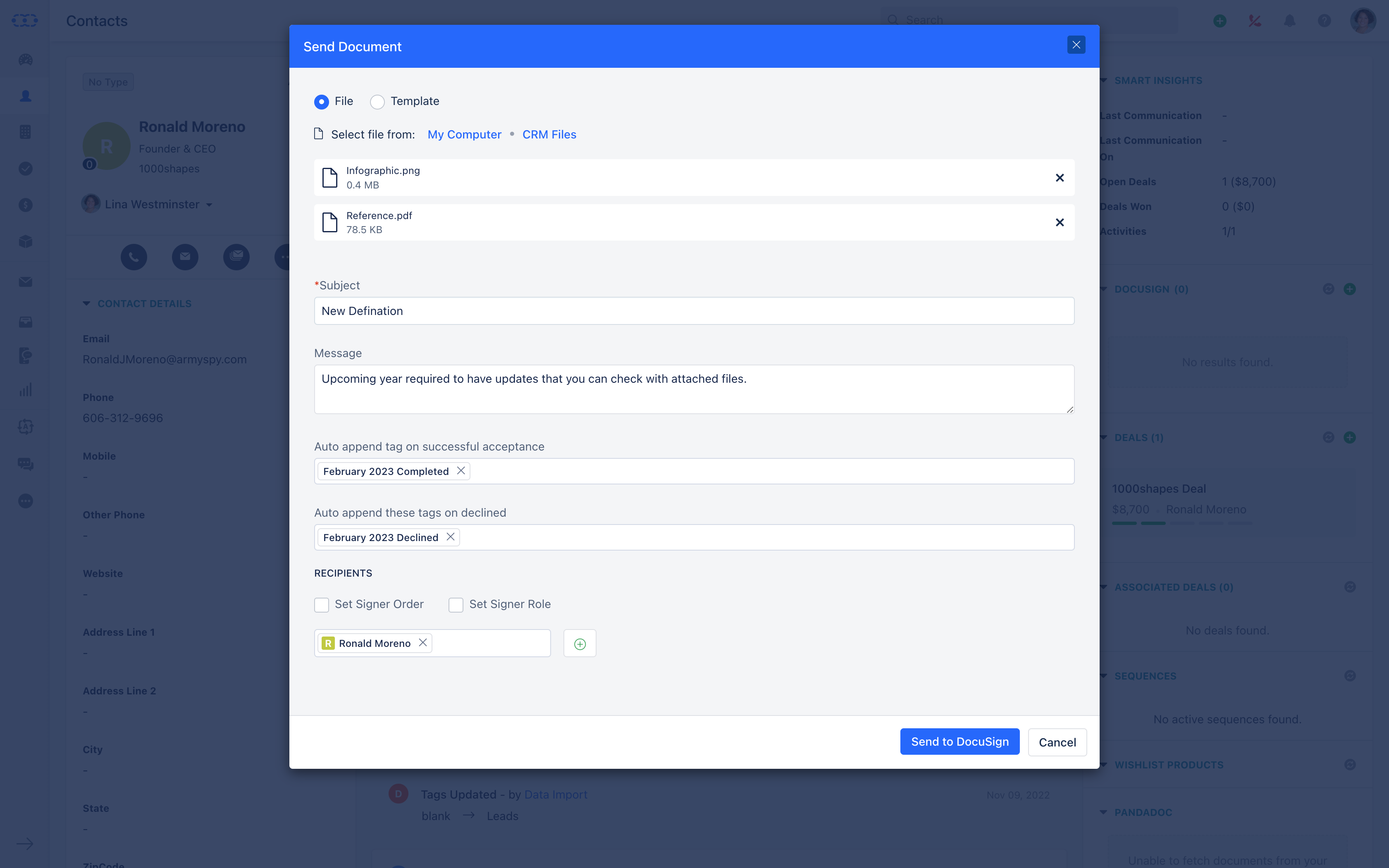The height and width of the screenshot is (868, 1389).
Task: Collapse the Sequences section
Action: point(1104,676)
